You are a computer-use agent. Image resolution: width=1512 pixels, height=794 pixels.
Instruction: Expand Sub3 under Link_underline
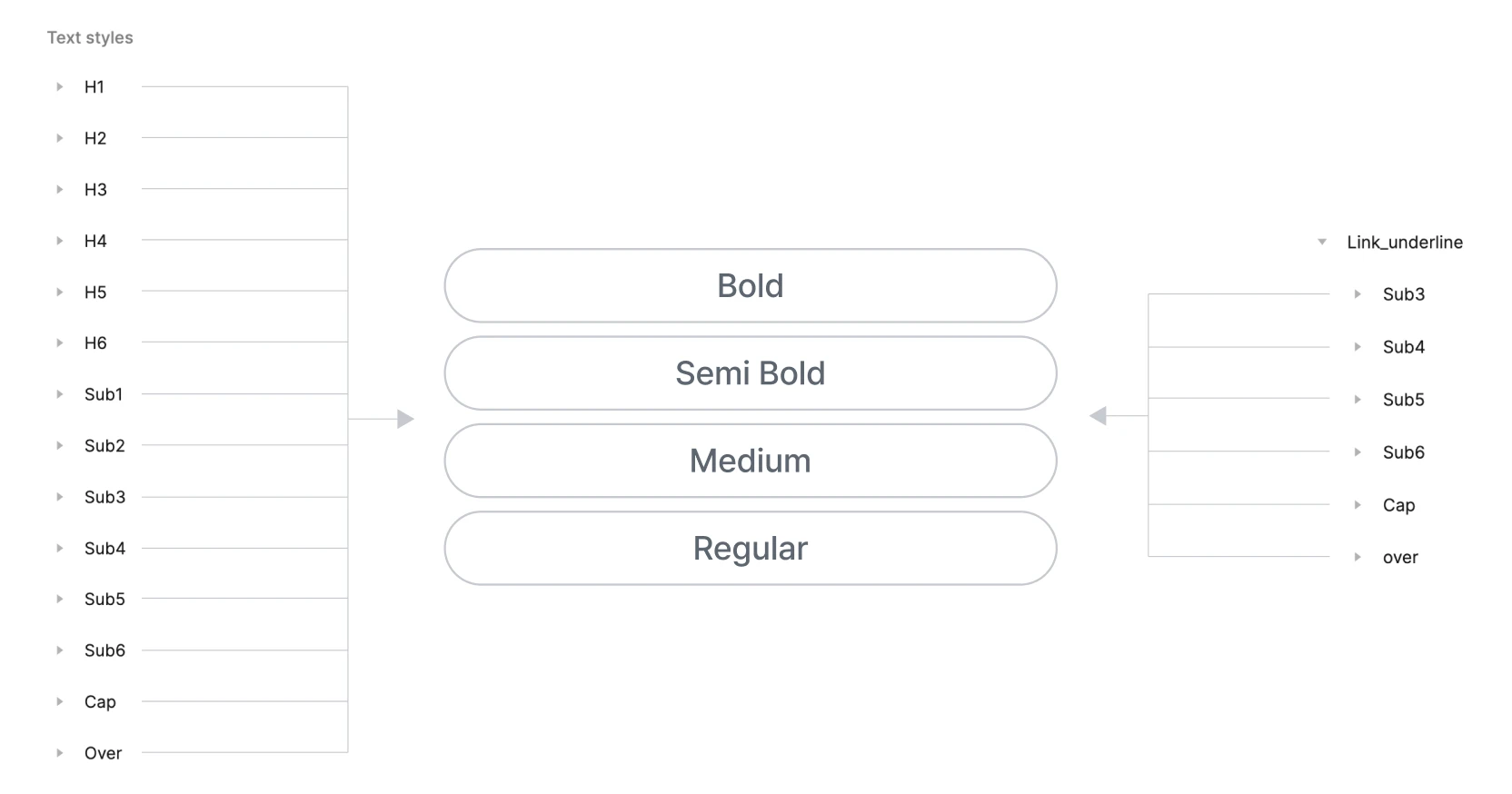pos(1358,294)
